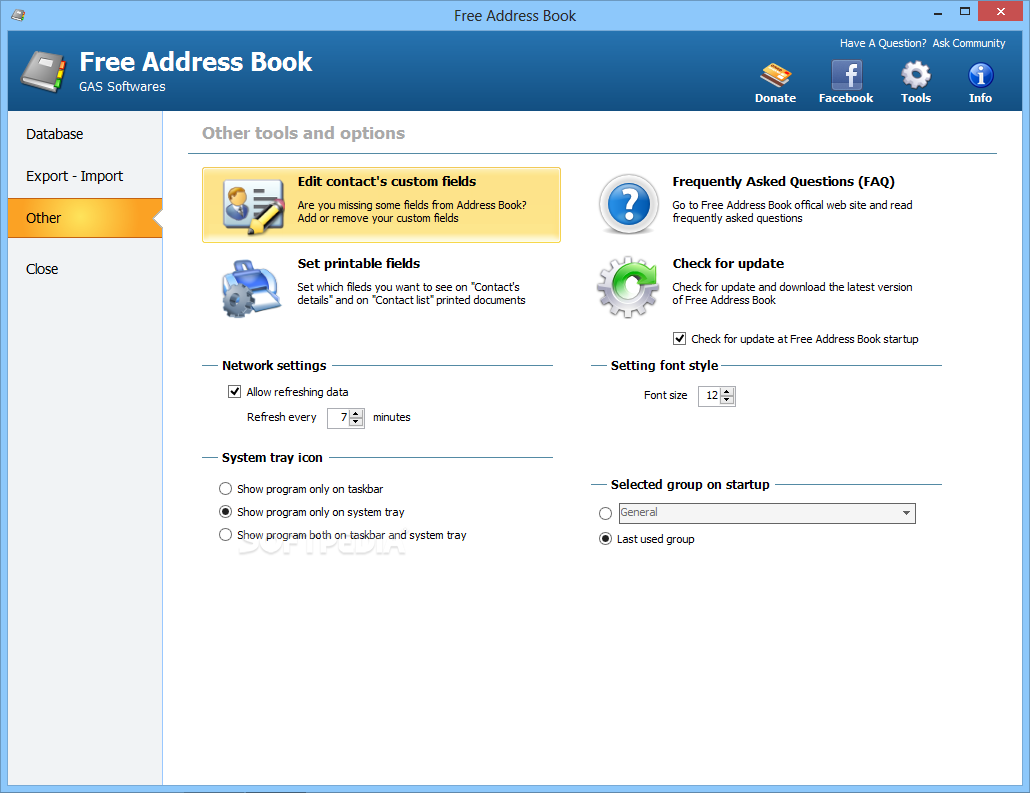The width and height of the screenshot is (1030, 793).
Task: Open the Facebook page icon
Action: pos(846,75)
